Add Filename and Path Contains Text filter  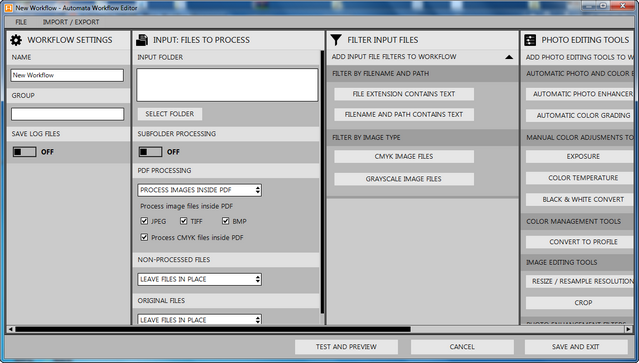(404, 114)
